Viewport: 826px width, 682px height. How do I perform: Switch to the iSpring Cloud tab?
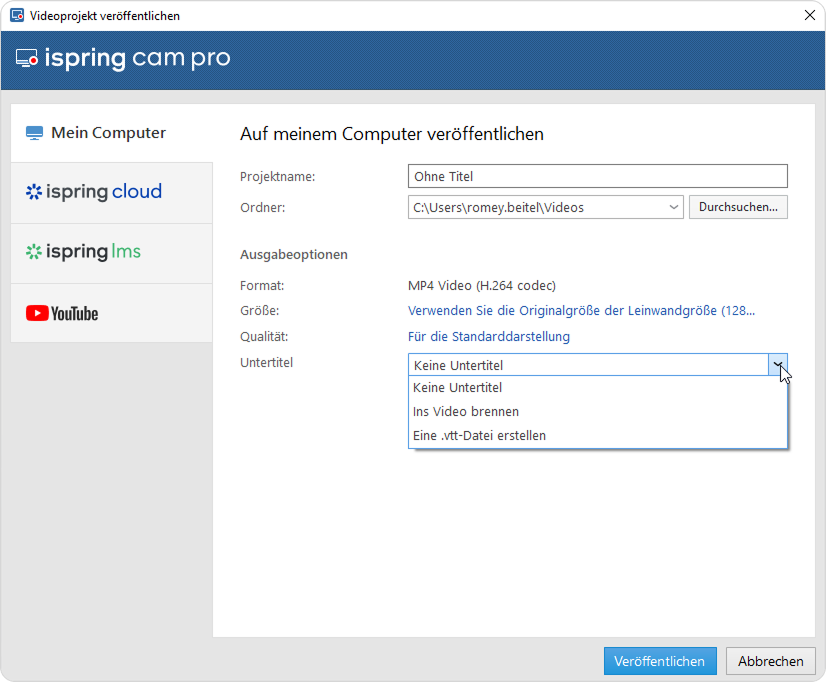[112, 193]
